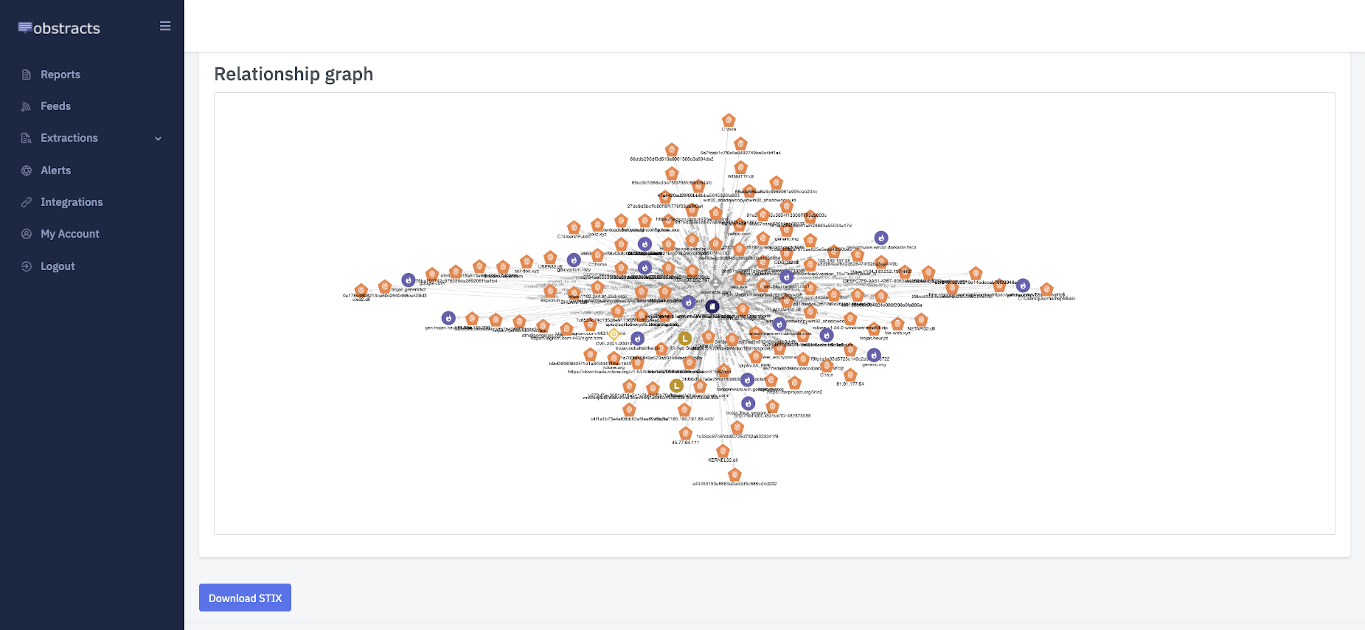Click the Alerts icon in sidebar
Screen dimensions: 1365x630
pyautogui.click(x=26, y=171)
